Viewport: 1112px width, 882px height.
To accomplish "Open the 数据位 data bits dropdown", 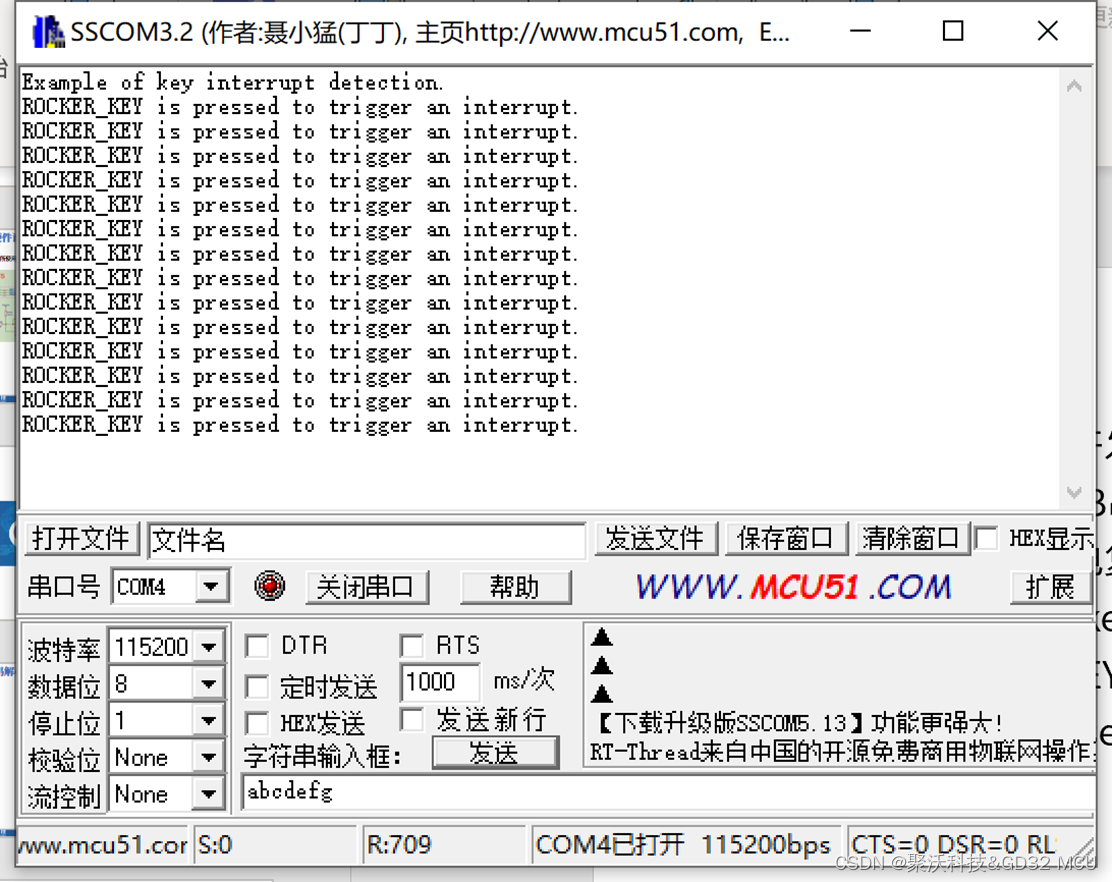I will (x=208, y=683).
